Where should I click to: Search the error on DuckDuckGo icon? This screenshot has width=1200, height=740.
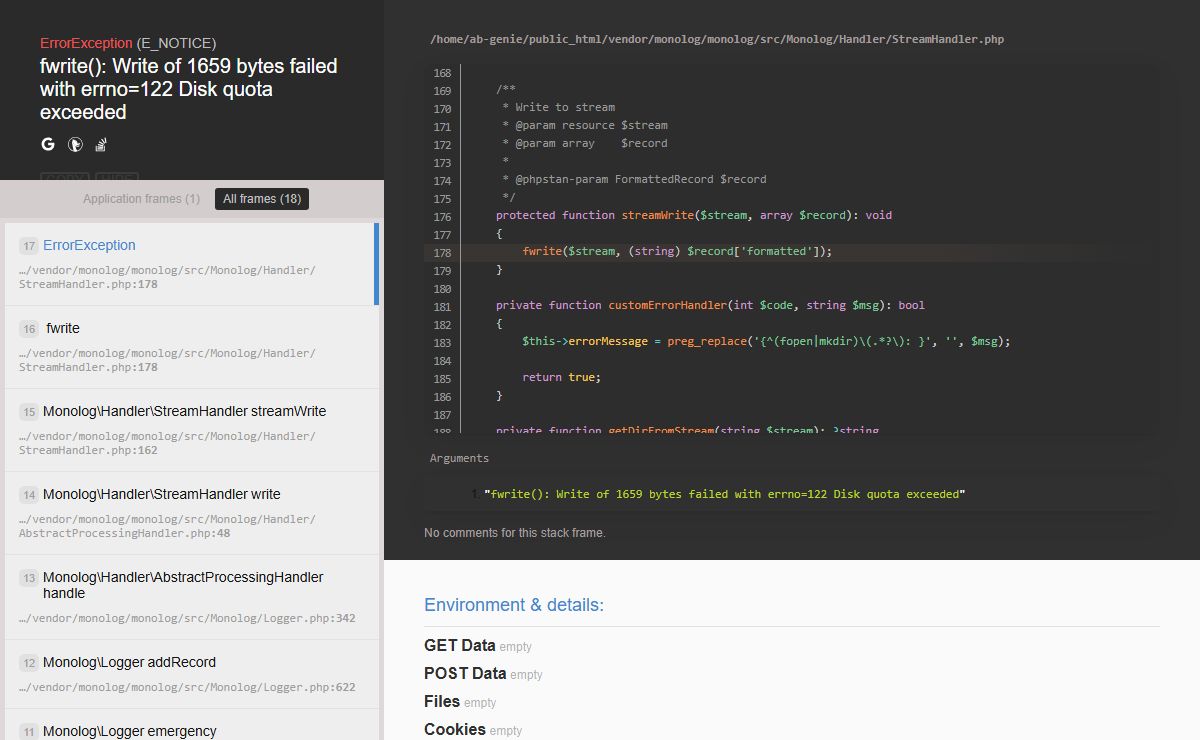[x=75, y=144]
